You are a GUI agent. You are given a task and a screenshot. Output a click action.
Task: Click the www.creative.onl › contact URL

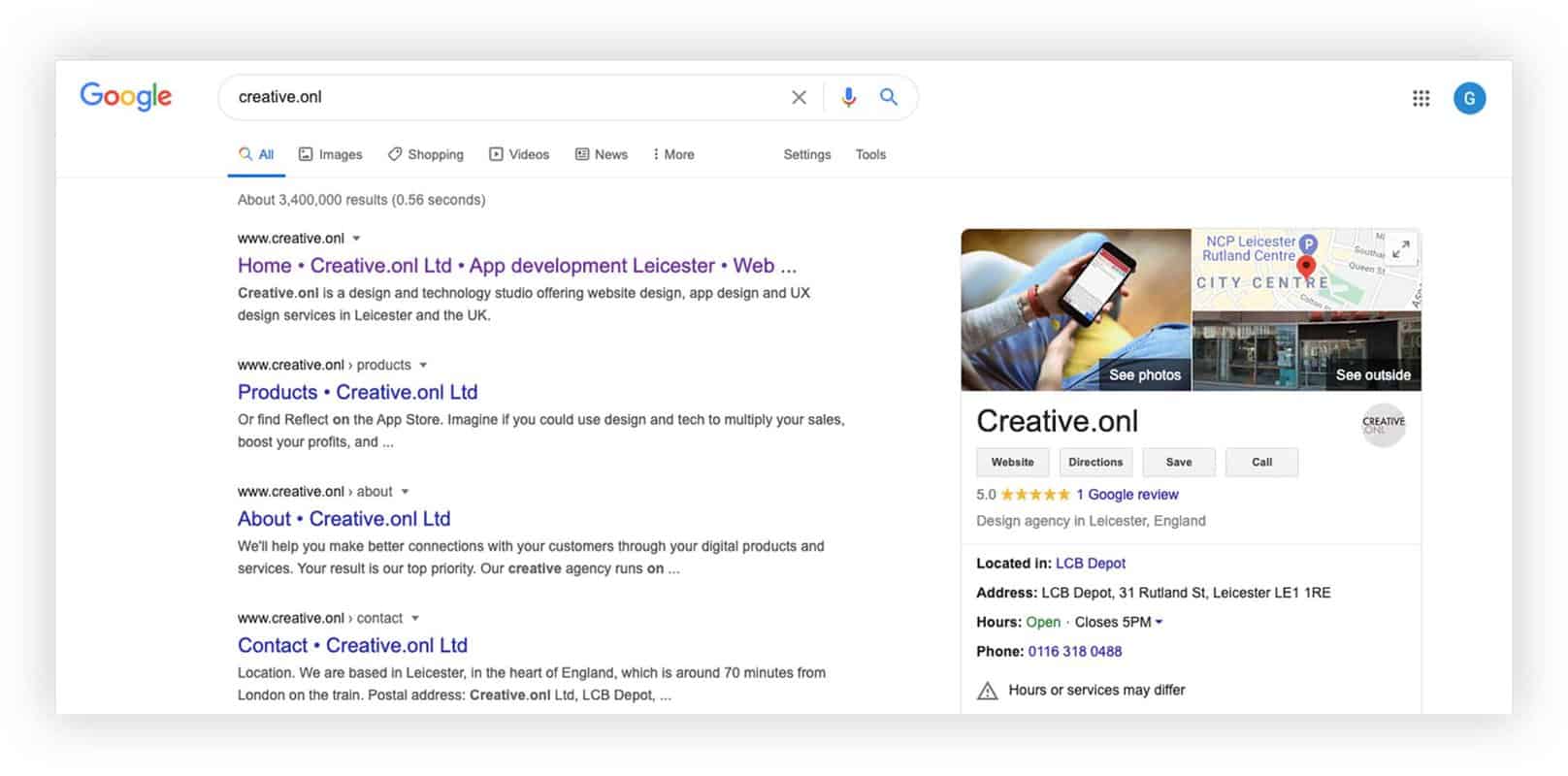pos(320,619)
